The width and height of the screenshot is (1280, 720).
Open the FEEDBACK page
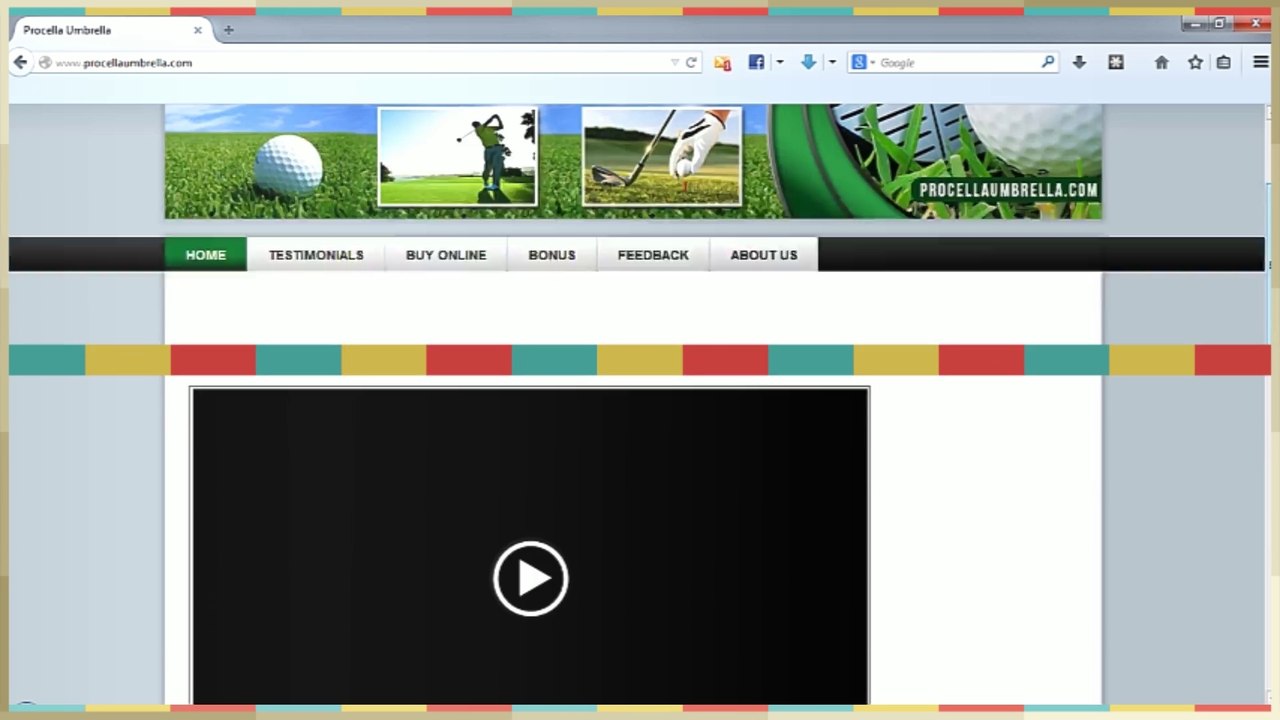pyautogui.click(x=653, y=255)
